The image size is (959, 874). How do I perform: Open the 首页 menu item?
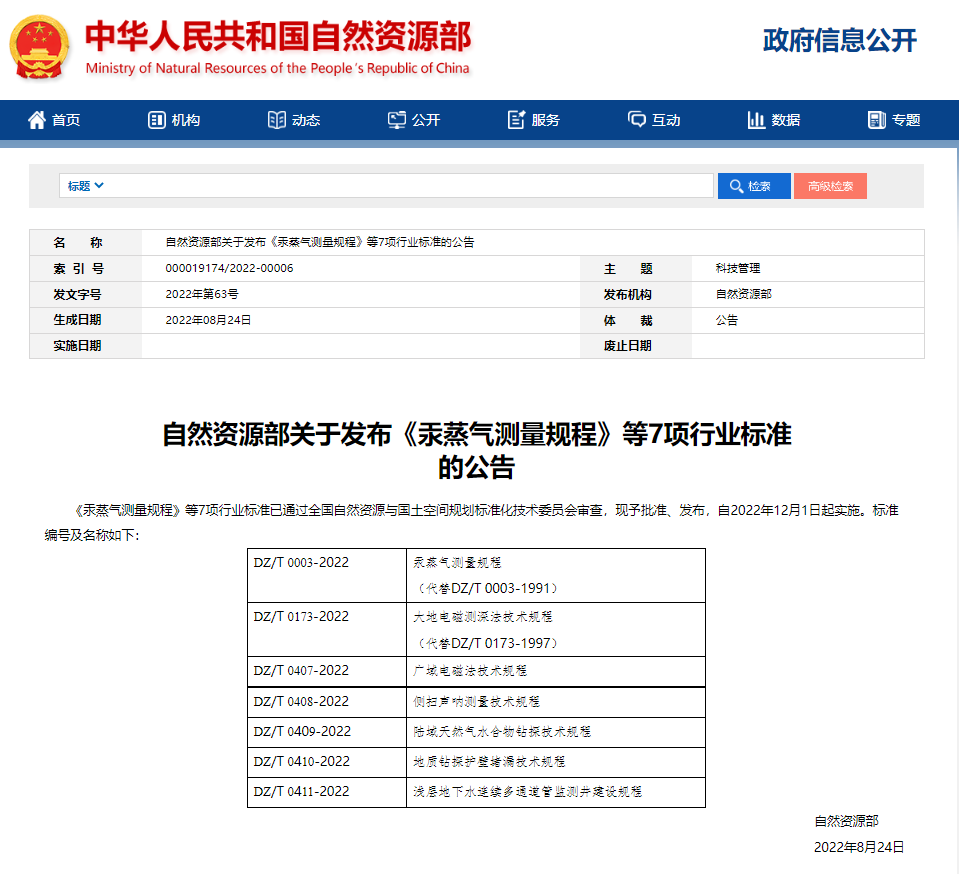coord(66,120)
